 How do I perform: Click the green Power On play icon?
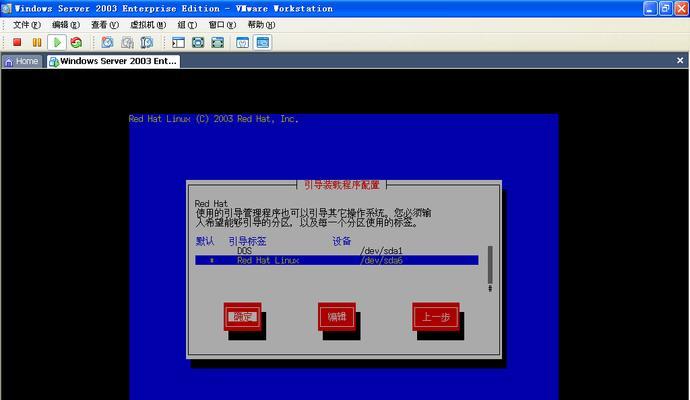coord(57,42)
